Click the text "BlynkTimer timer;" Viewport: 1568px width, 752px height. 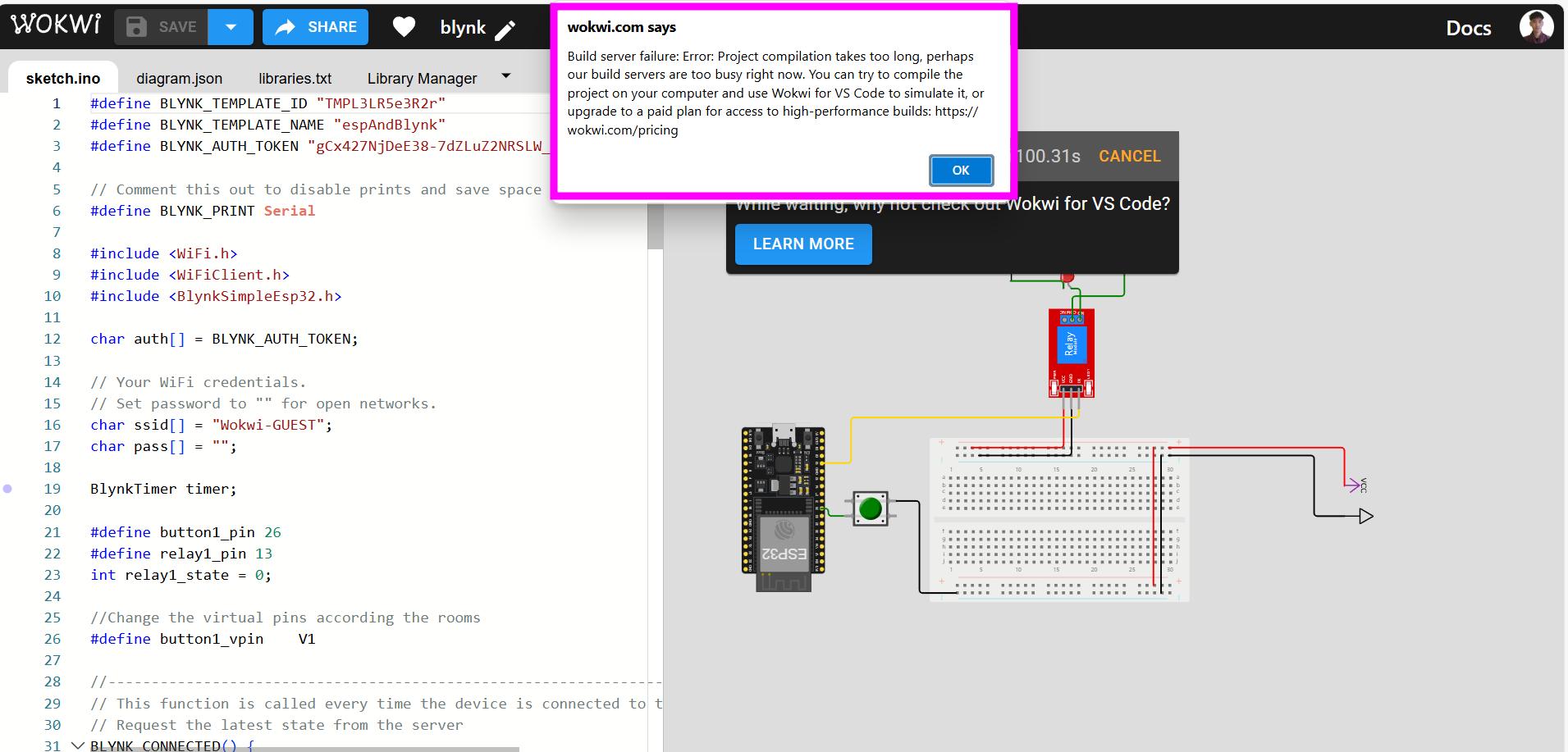[163, 489]
